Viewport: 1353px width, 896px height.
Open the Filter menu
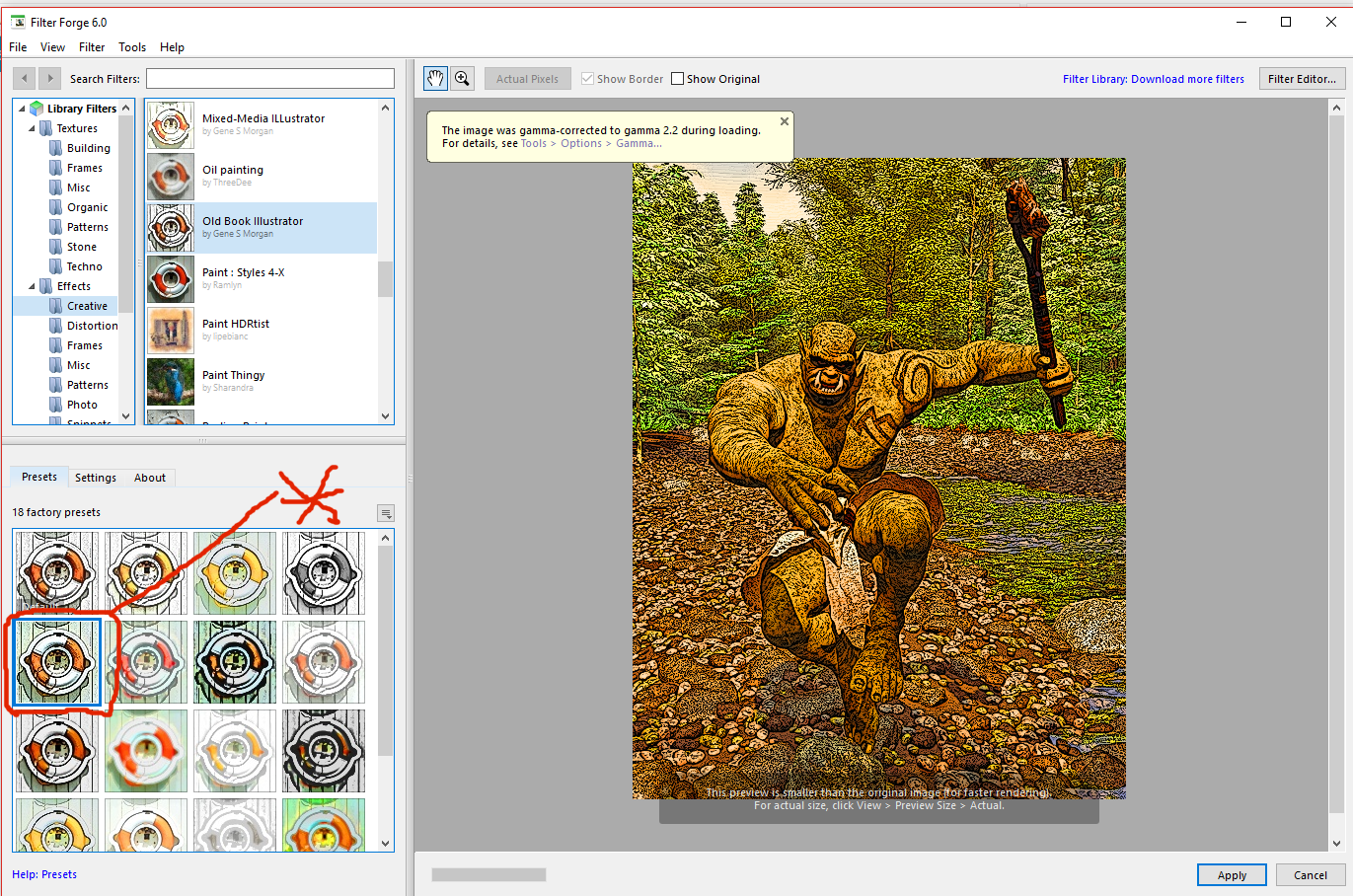click(x=92, y=47)
